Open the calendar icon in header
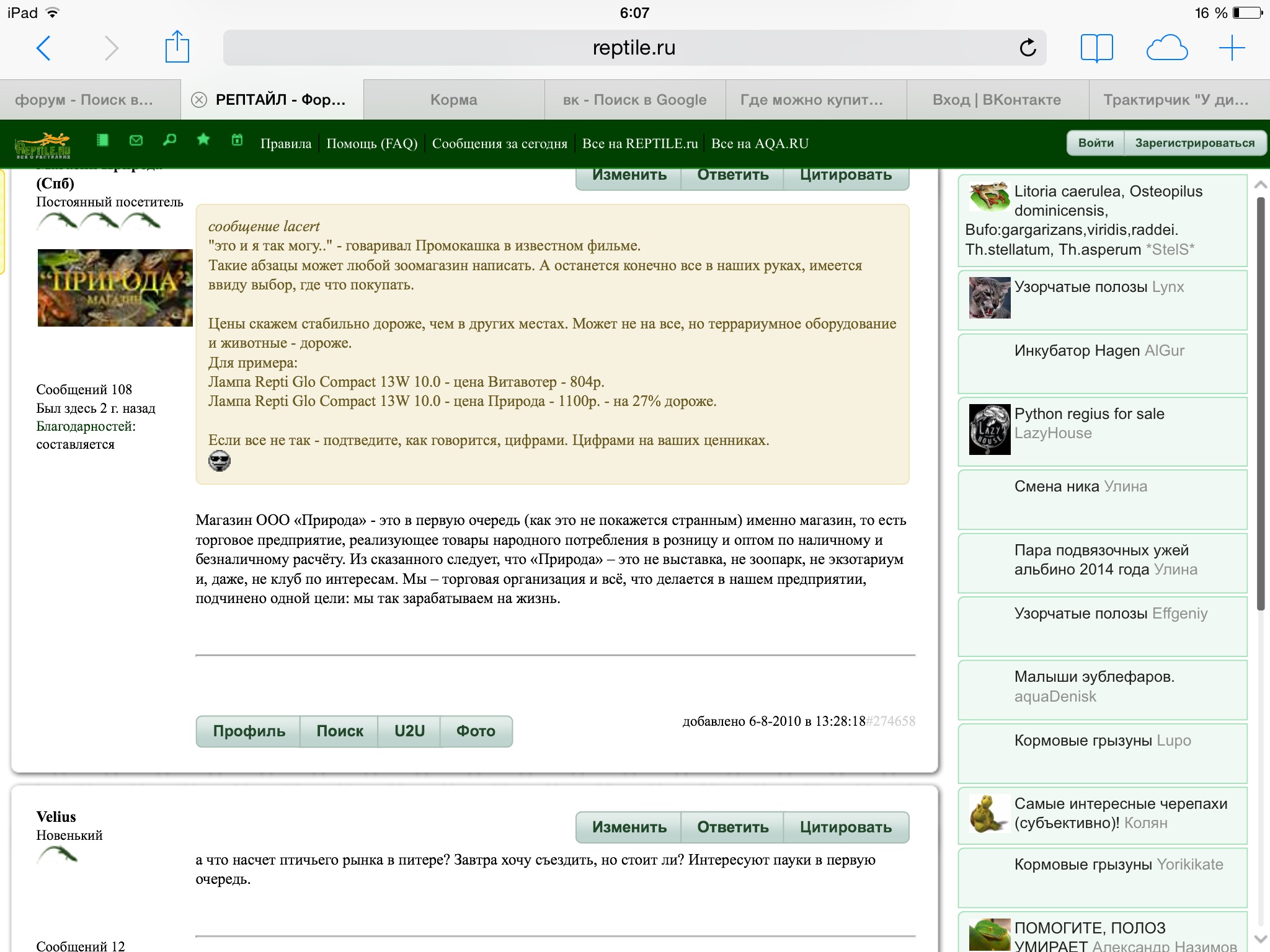 (237, 140)
